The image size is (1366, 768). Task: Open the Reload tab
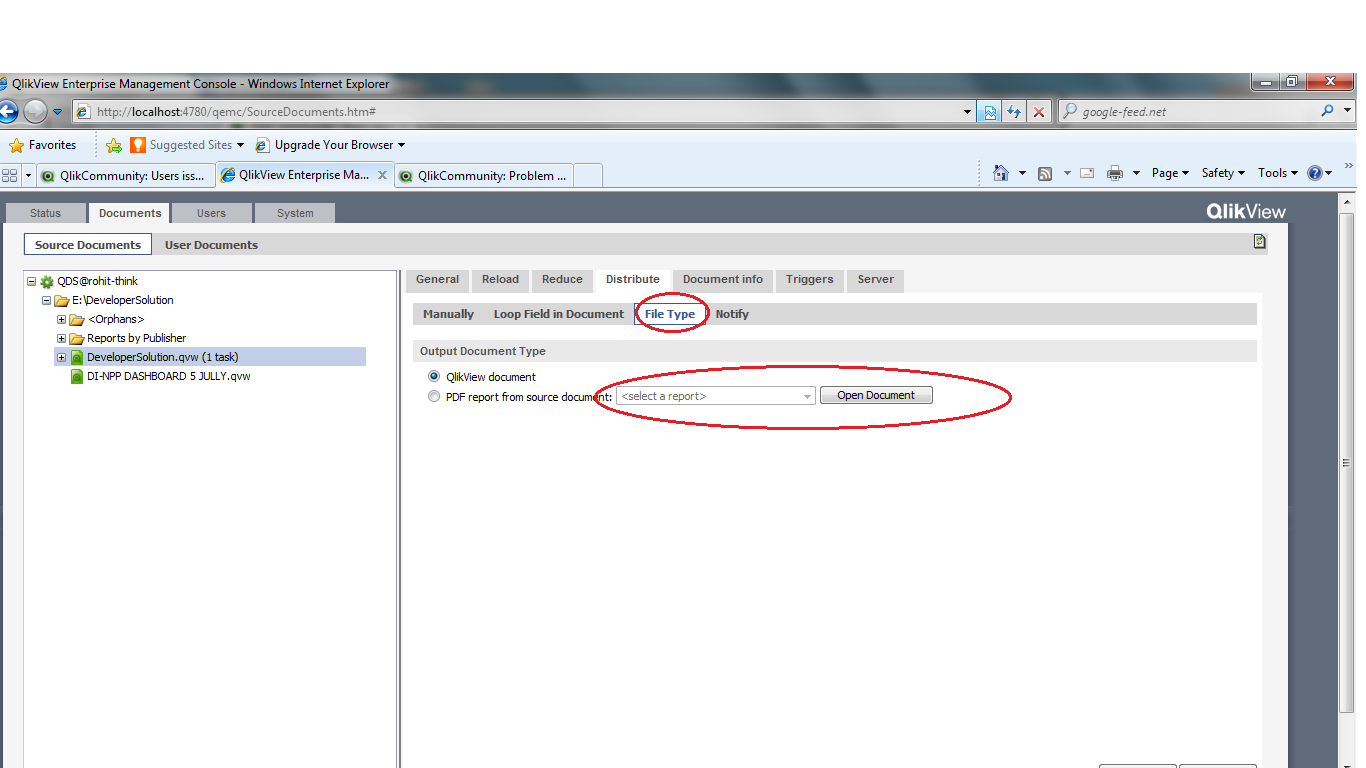[500, 280]
